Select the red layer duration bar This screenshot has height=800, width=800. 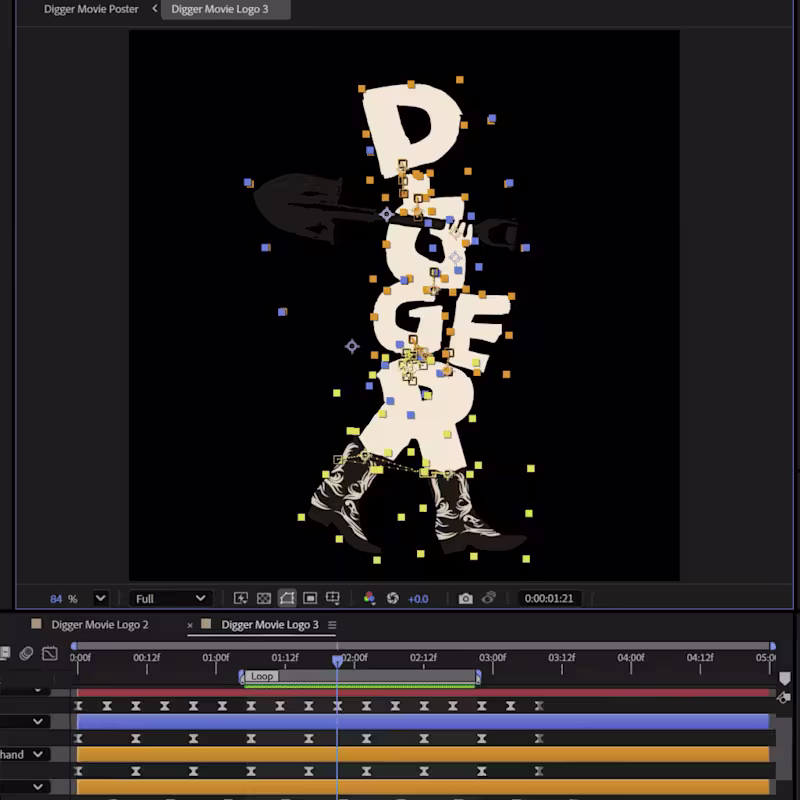coord(423,692)
